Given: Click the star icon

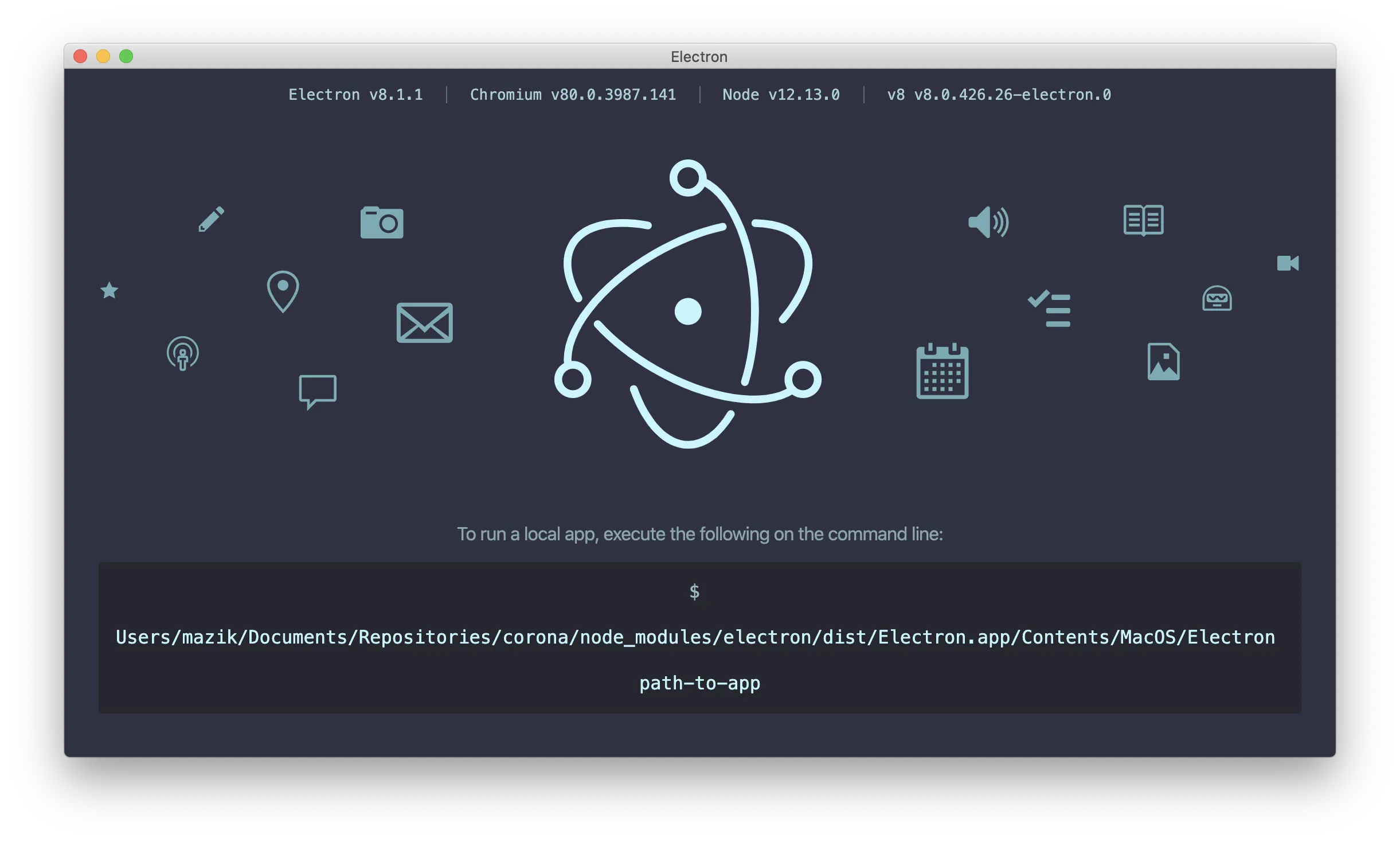Looking at the screenshot, I should [x=109, y=290].
